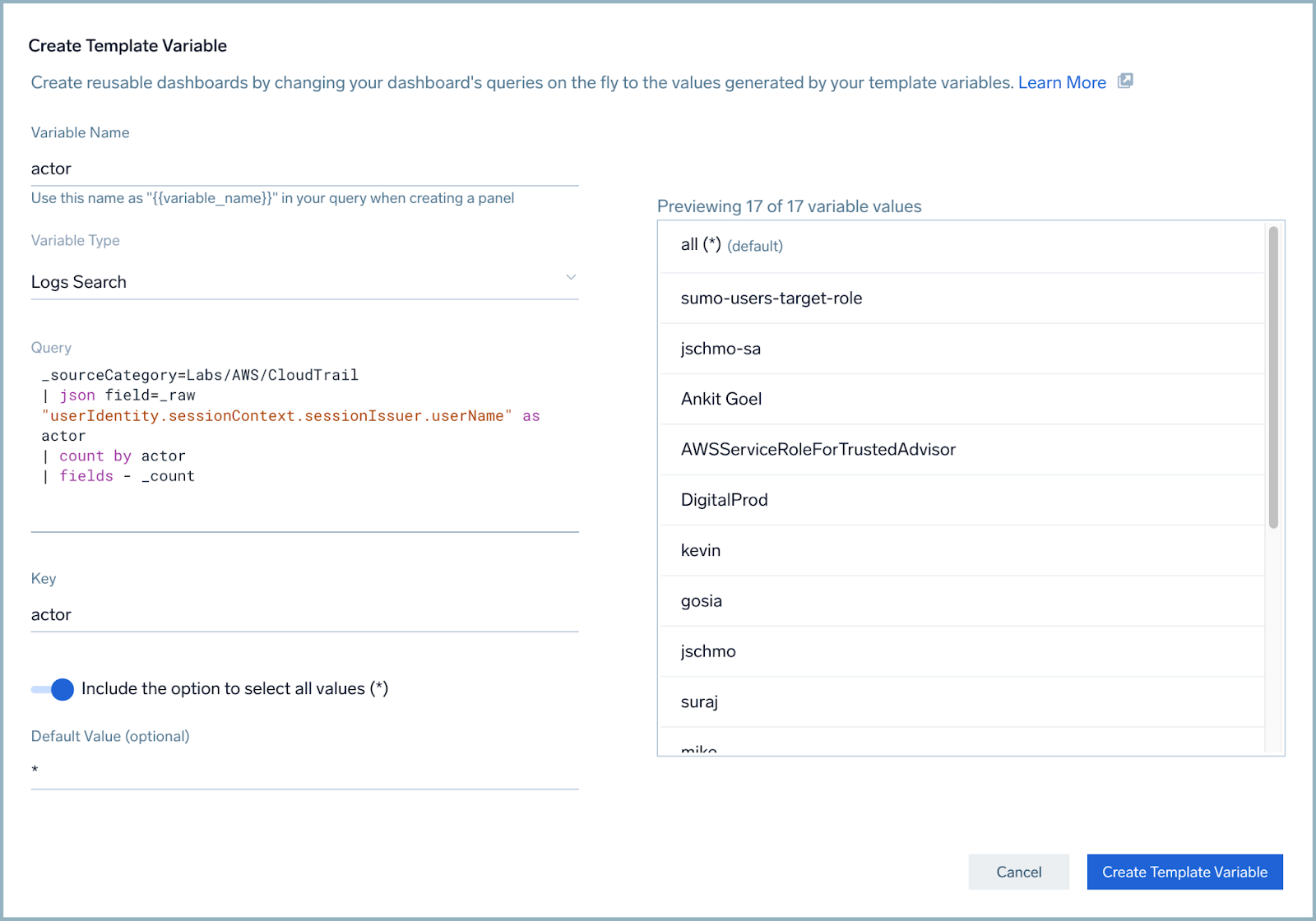Click the Variable Name input showing "actor"

(x=304, y=169)
